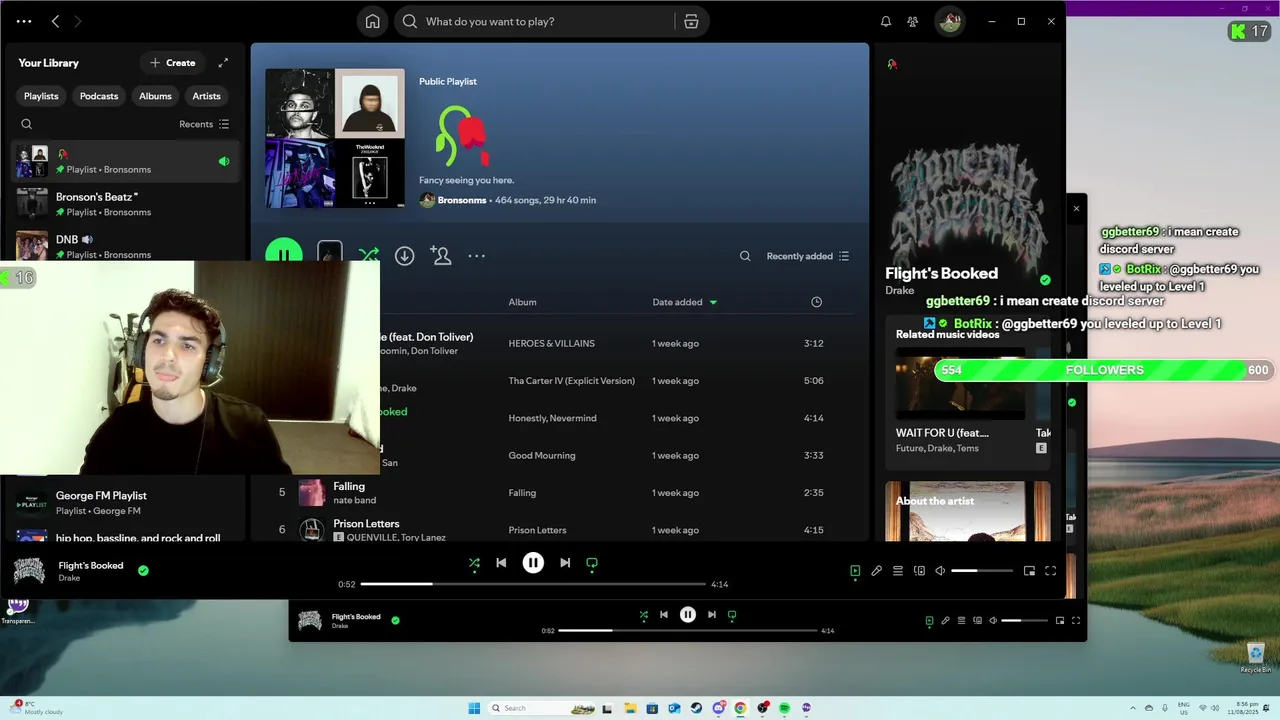Open the queue in main player
Screen dimensions: 1280x720
coord(898,571)
